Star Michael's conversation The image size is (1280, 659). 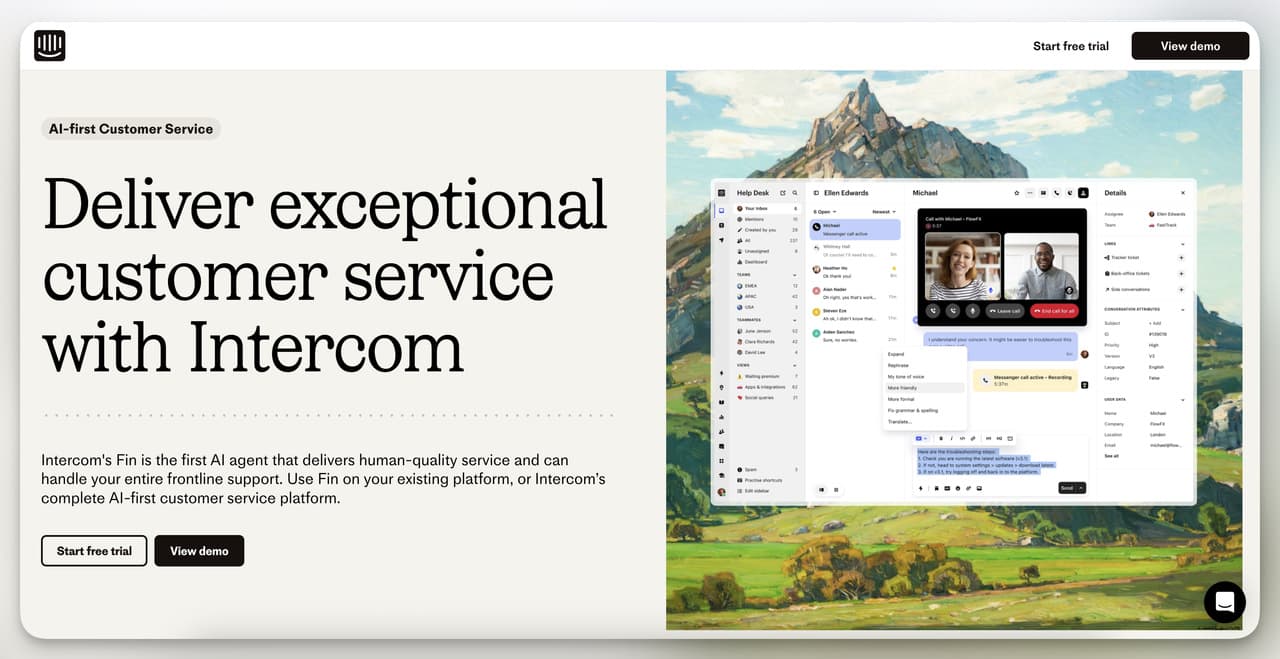pos(1017,193)
